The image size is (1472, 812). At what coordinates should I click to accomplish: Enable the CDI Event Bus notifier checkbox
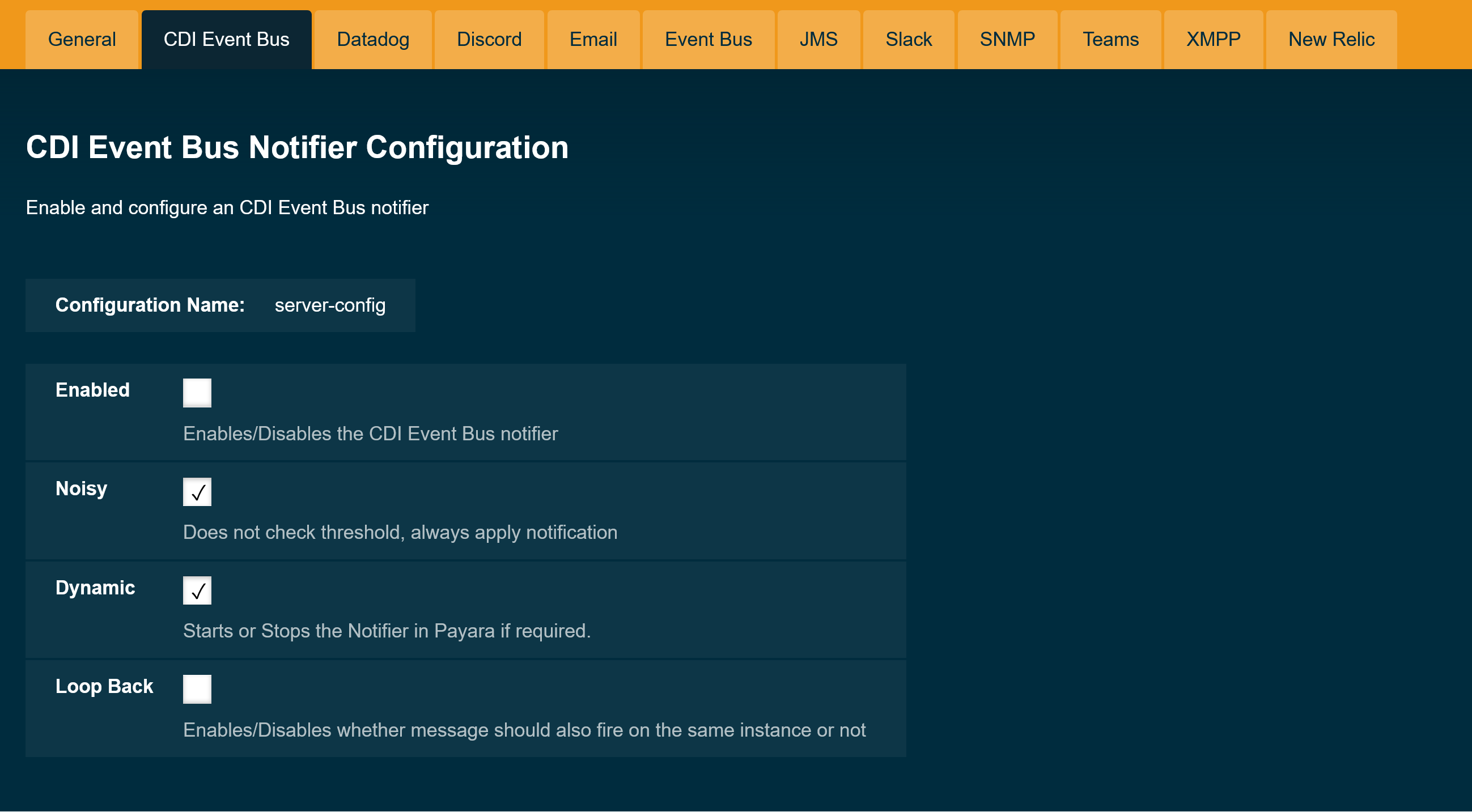(197, 392)
